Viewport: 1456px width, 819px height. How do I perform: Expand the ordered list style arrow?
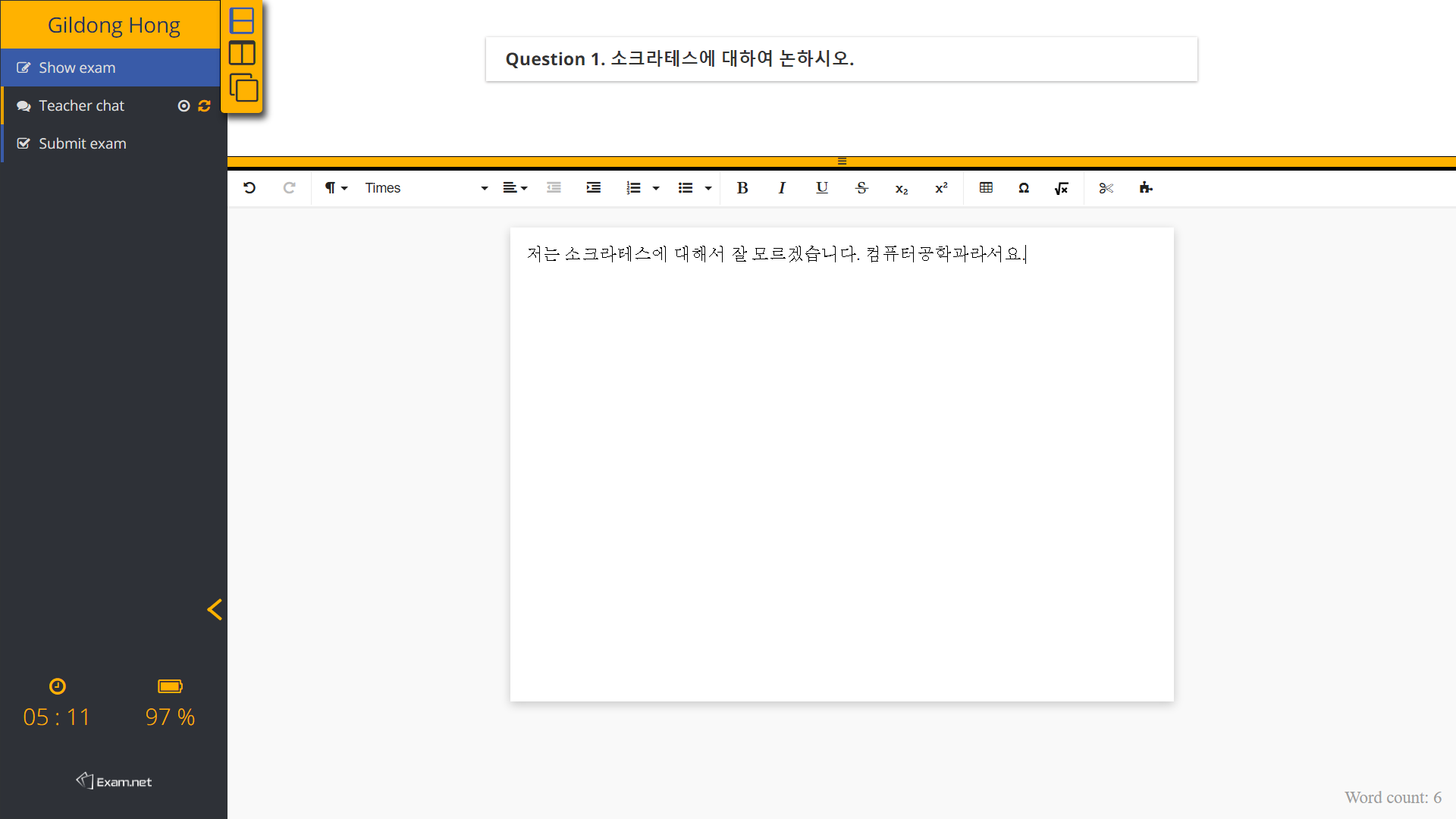tap(656, 188)
